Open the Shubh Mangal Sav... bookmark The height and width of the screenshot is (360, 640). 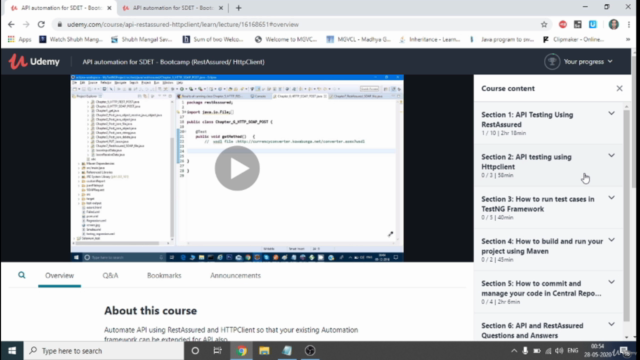(x=142, y=39)
